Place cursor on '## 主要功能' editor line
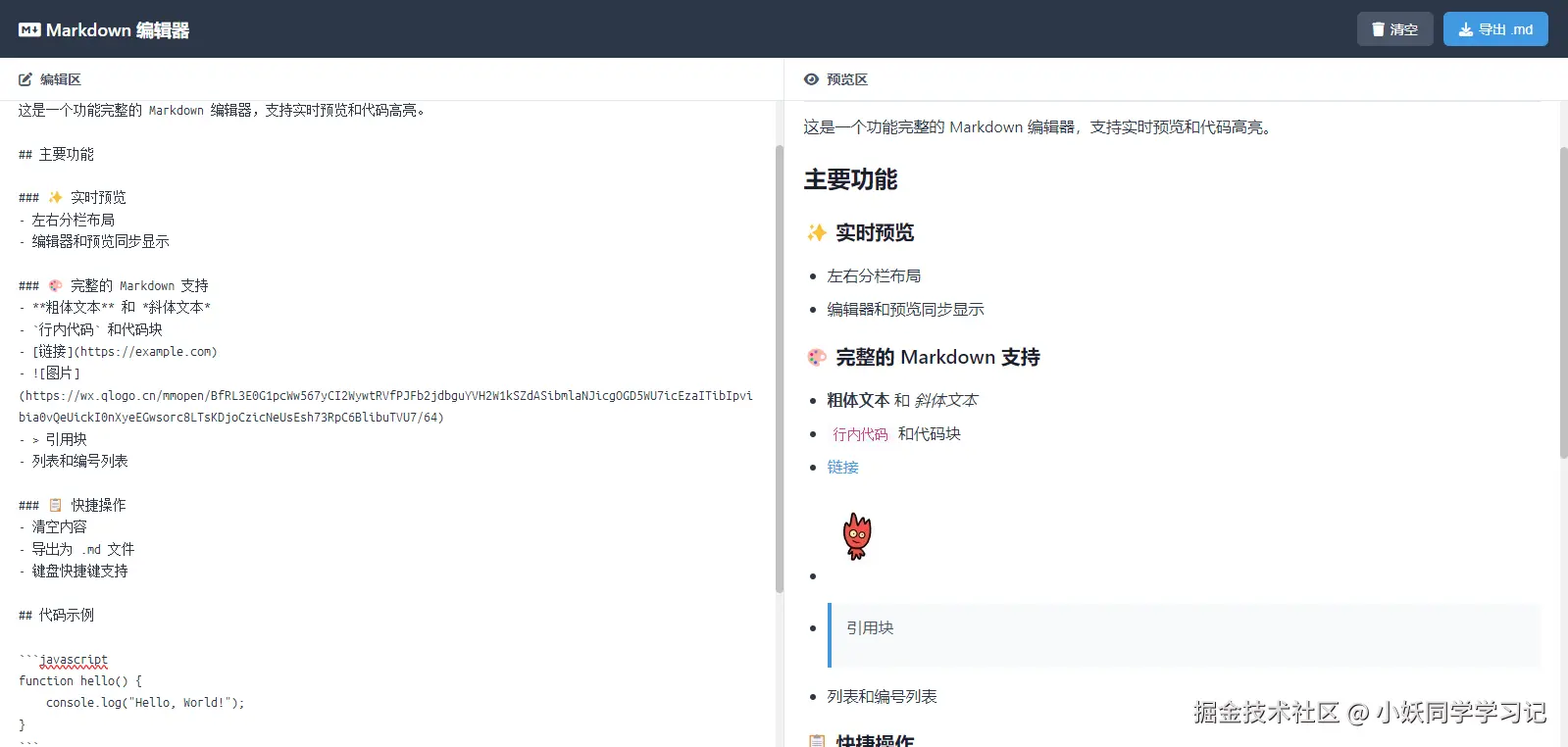Image resolution: width=1568 pixels, height=747 pixels. tap(56, 154)
